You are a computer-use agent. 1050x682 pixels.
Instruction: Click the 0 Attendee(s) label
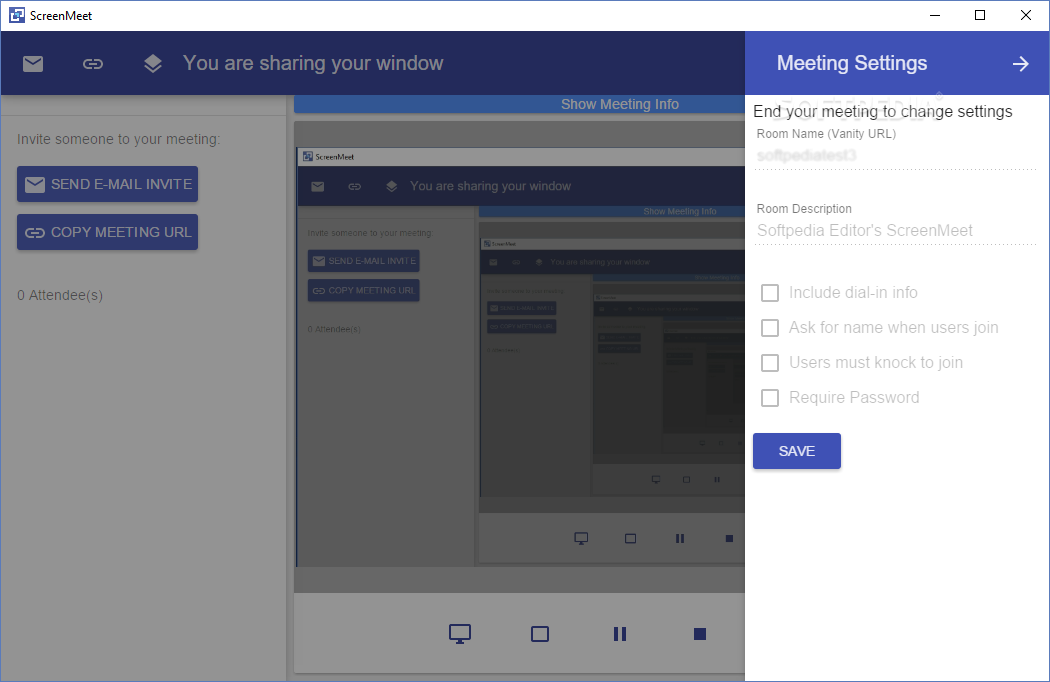60,295
